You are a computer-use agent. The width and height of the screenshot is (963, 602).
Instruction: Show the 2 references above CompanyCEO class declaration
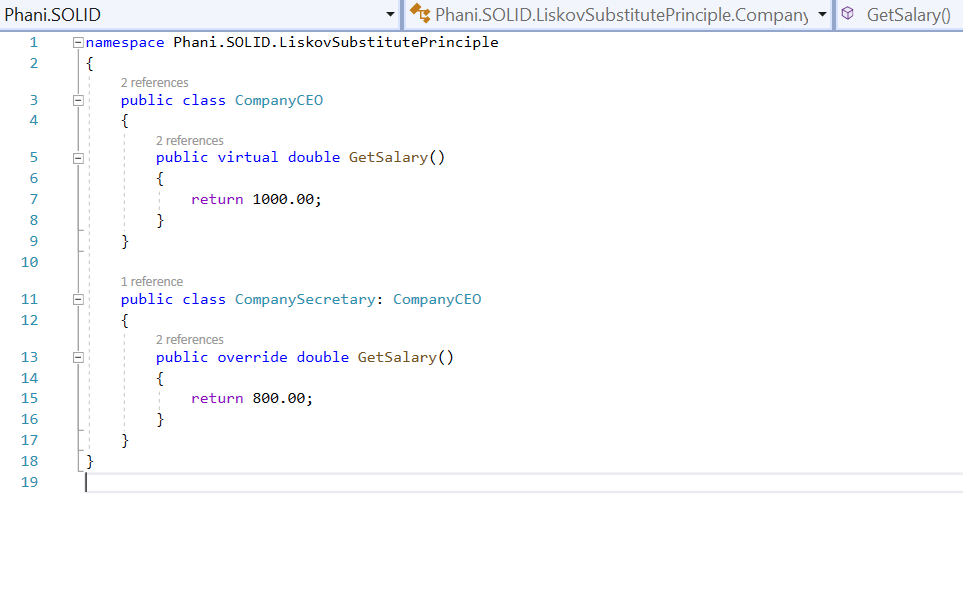click(154, 83)
